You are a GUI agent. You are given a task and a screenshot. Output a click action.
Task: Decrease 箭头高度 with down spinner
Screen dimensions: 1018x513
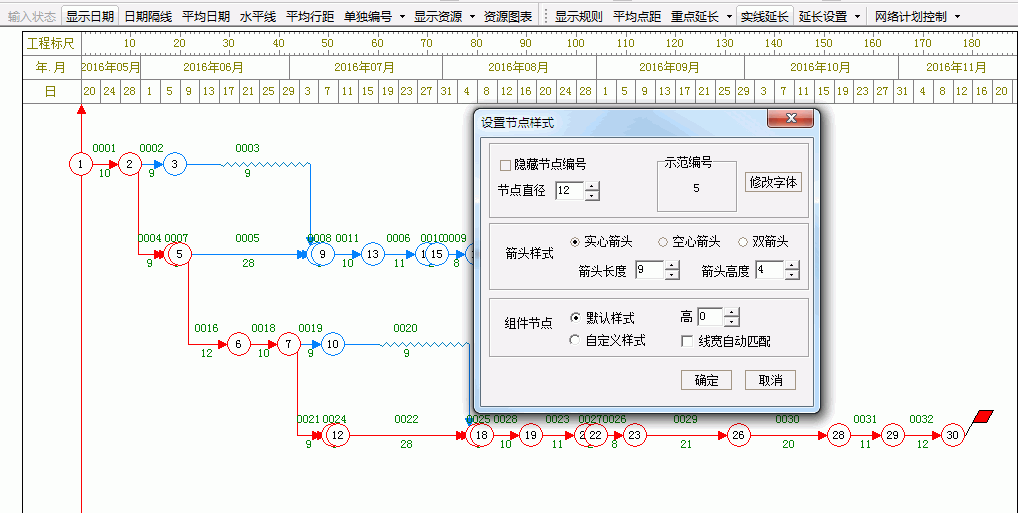(x=792, y=275)
